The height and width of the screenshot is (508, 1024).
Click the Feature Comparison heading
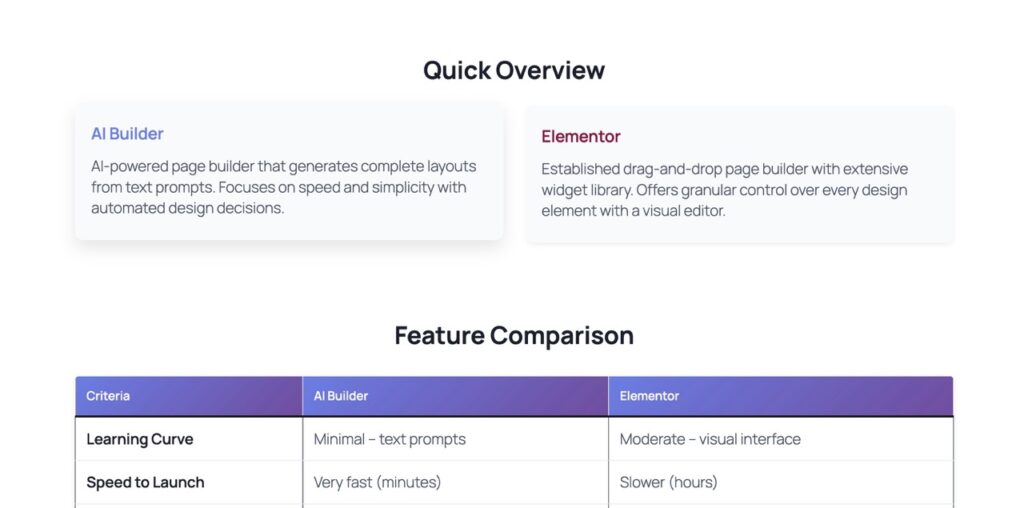coord(513,335)
